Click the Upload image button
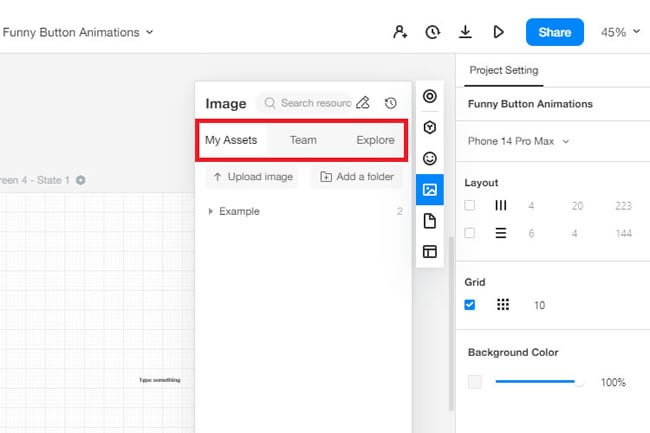The width and height of the screenshot is (650, 433). 251,177
